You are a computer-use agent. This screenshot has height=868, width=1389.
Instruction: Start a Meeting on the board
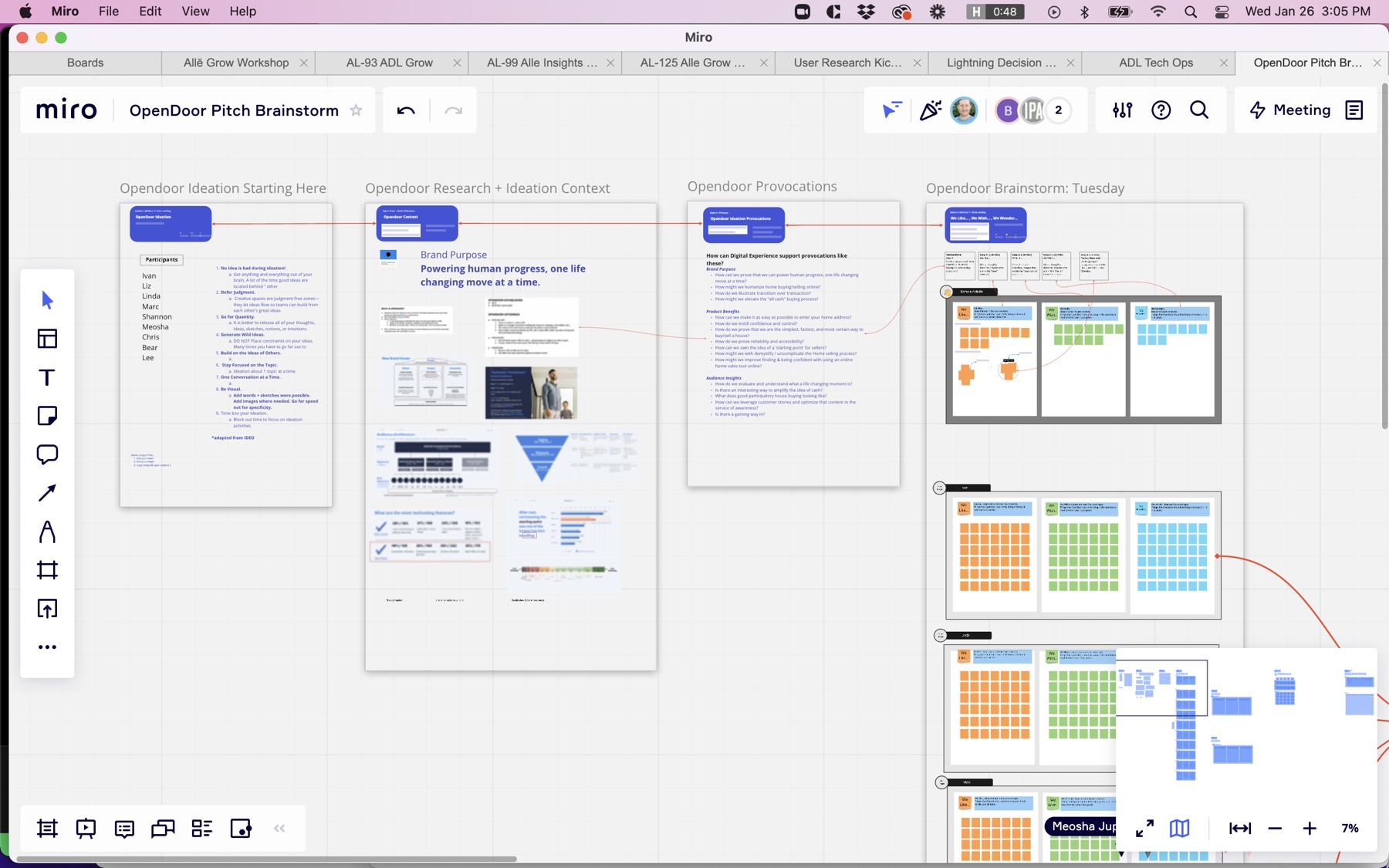click(x=1290, y=110)
